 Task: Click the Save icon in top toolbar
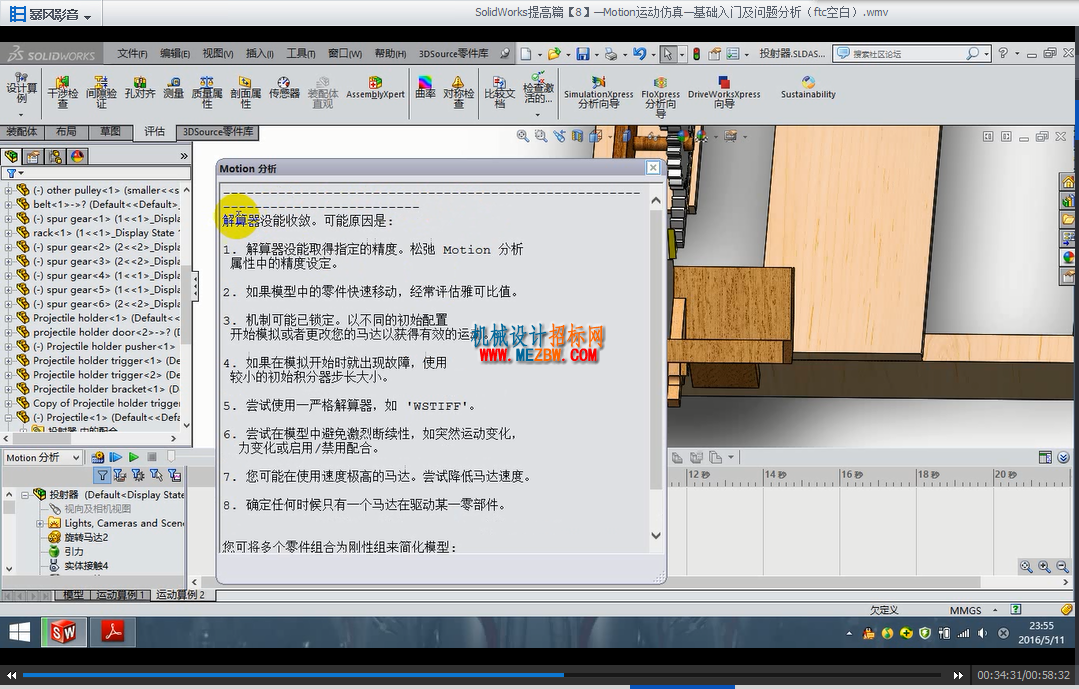click(583, 54)
